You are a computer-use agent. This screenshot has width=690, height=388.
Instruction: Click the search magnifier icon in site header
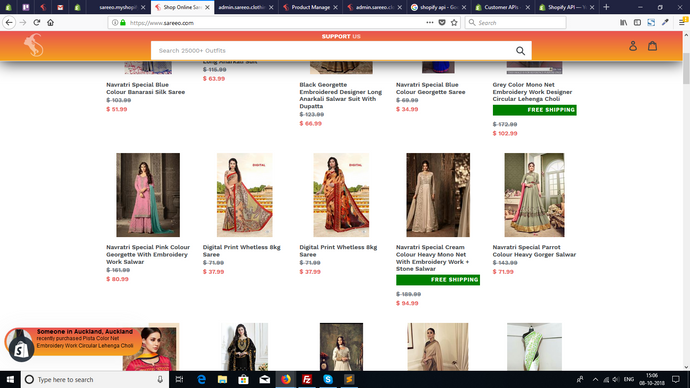tap(520, 51)
